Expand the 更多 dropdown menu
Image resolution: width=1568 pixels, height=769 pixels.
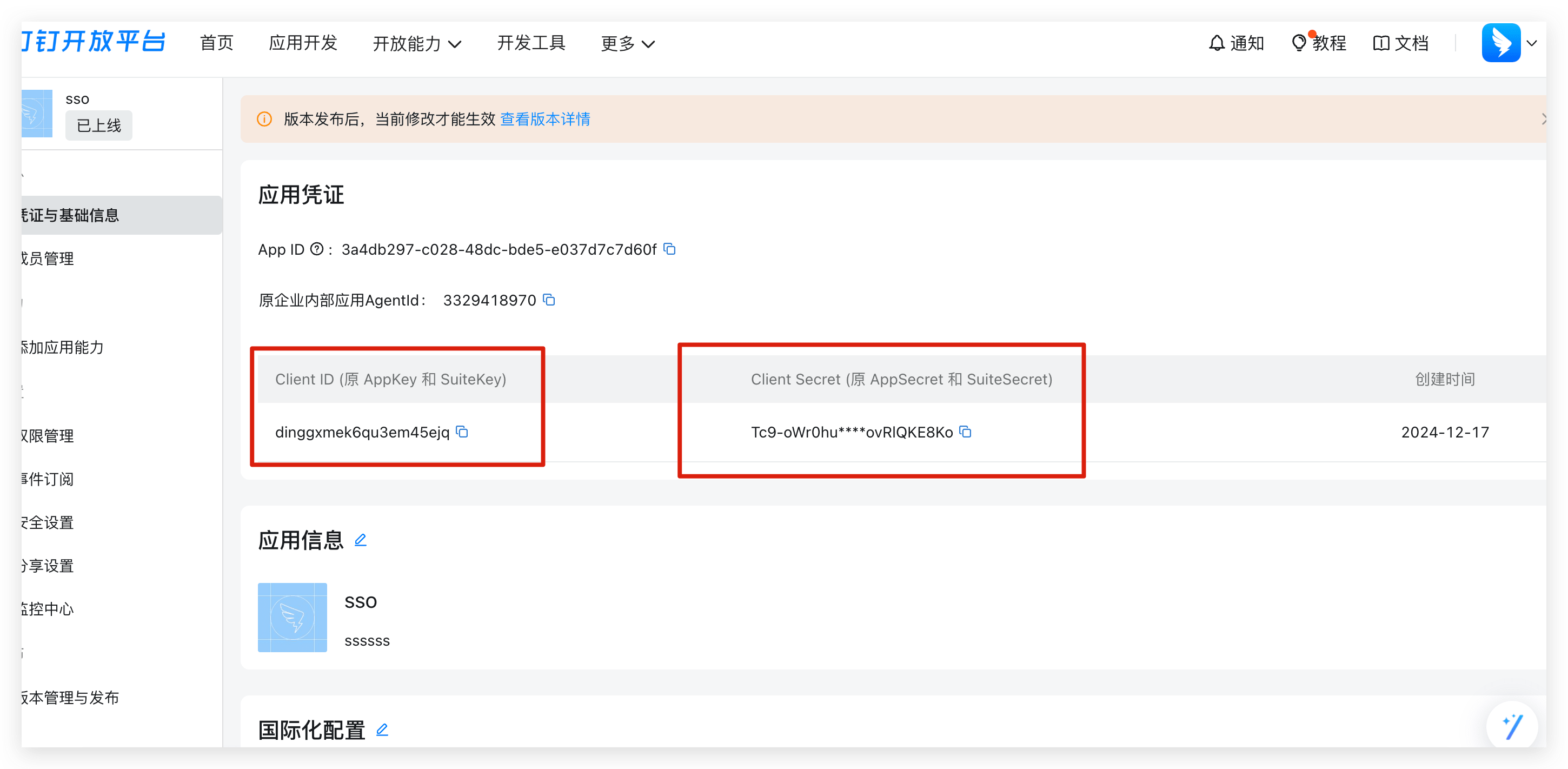pos(628,44)
